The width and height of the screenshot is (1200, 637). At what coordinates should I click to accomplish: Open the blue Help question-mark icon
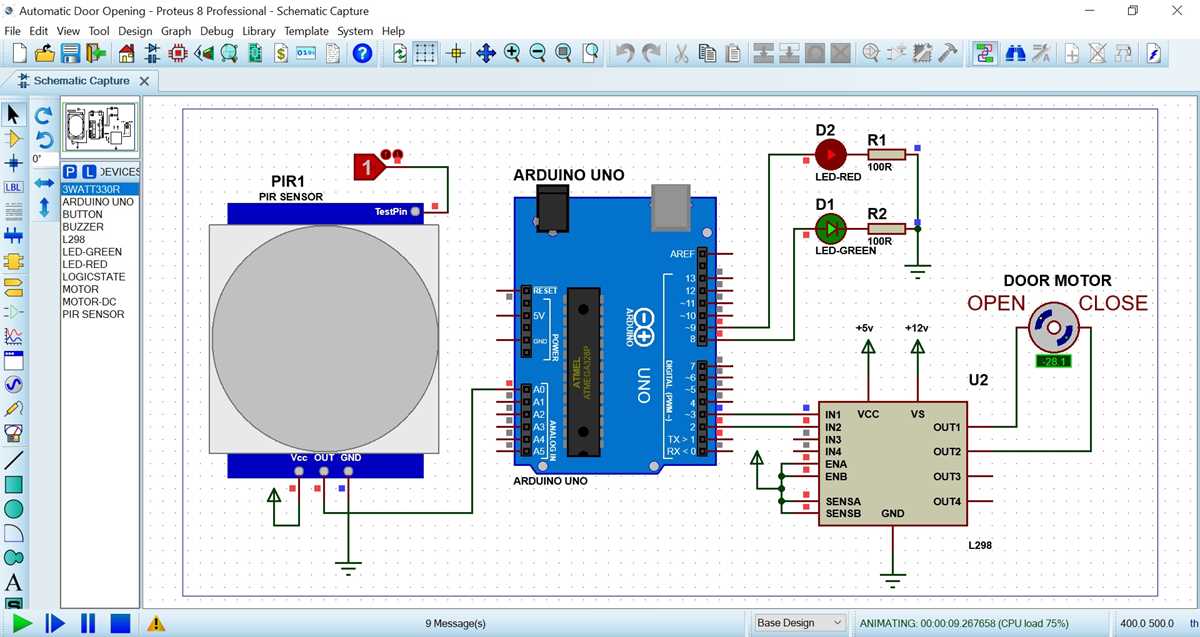coord(363,53)
